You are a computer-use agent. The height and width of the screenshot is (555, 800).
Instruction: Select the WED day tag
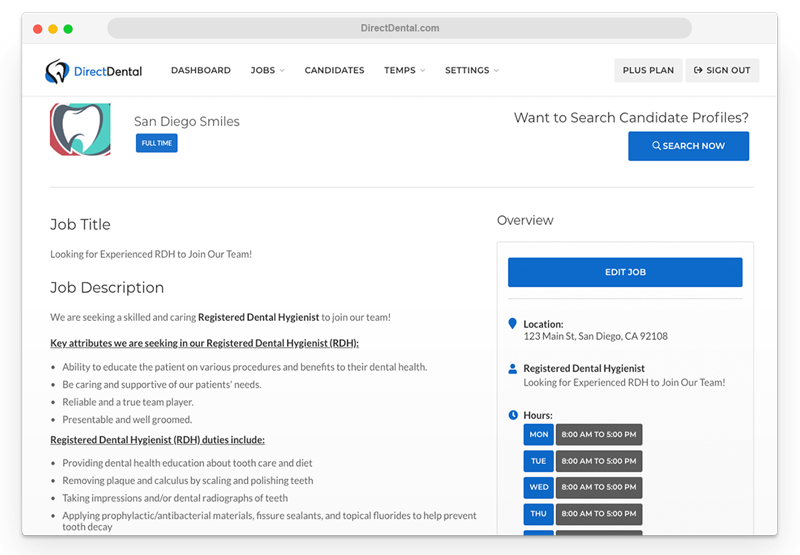538,487
